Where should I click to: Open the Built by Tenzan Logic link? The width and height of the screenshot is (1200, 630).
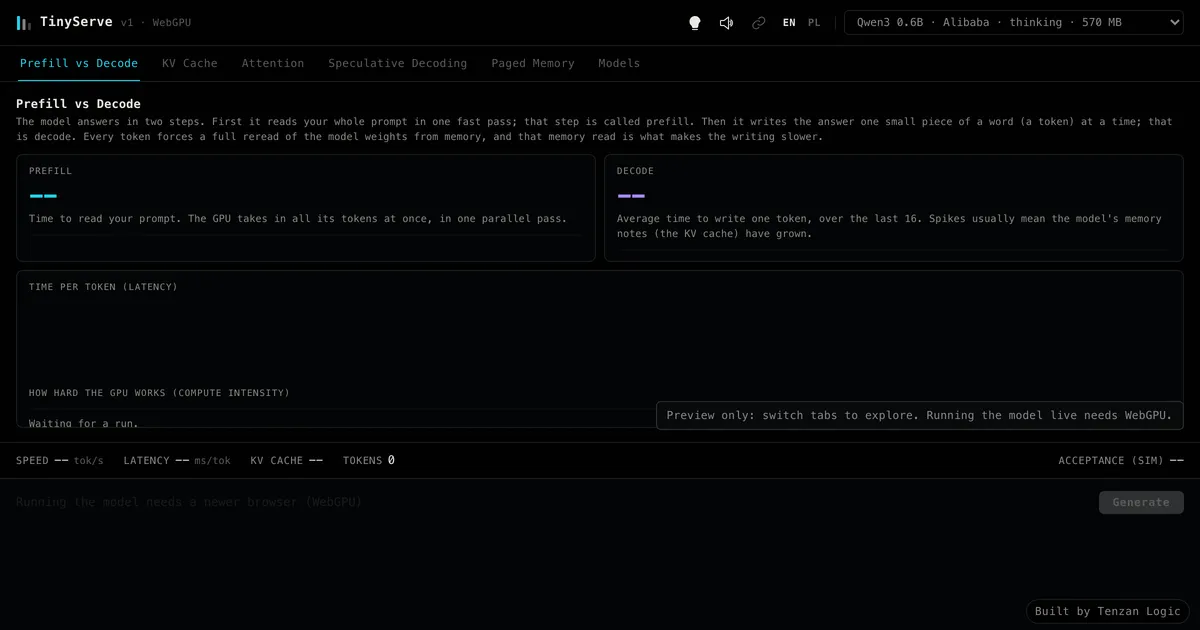point(1108,611)
